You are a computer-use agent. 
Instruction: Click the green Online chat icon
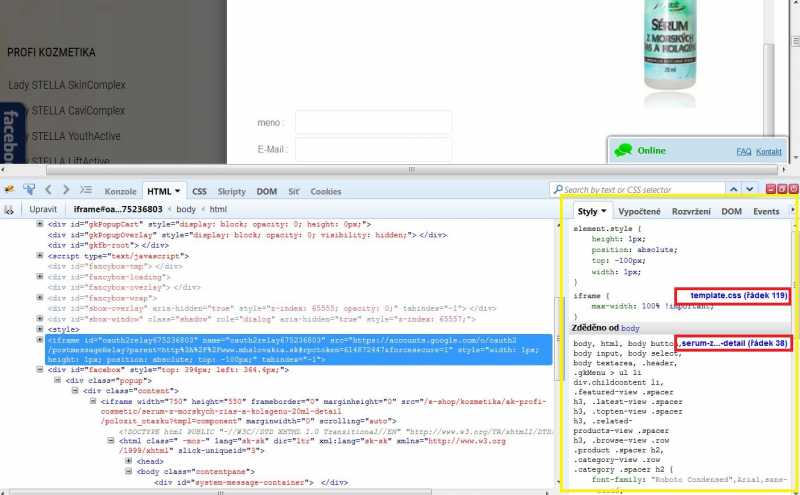click(623, 150)
